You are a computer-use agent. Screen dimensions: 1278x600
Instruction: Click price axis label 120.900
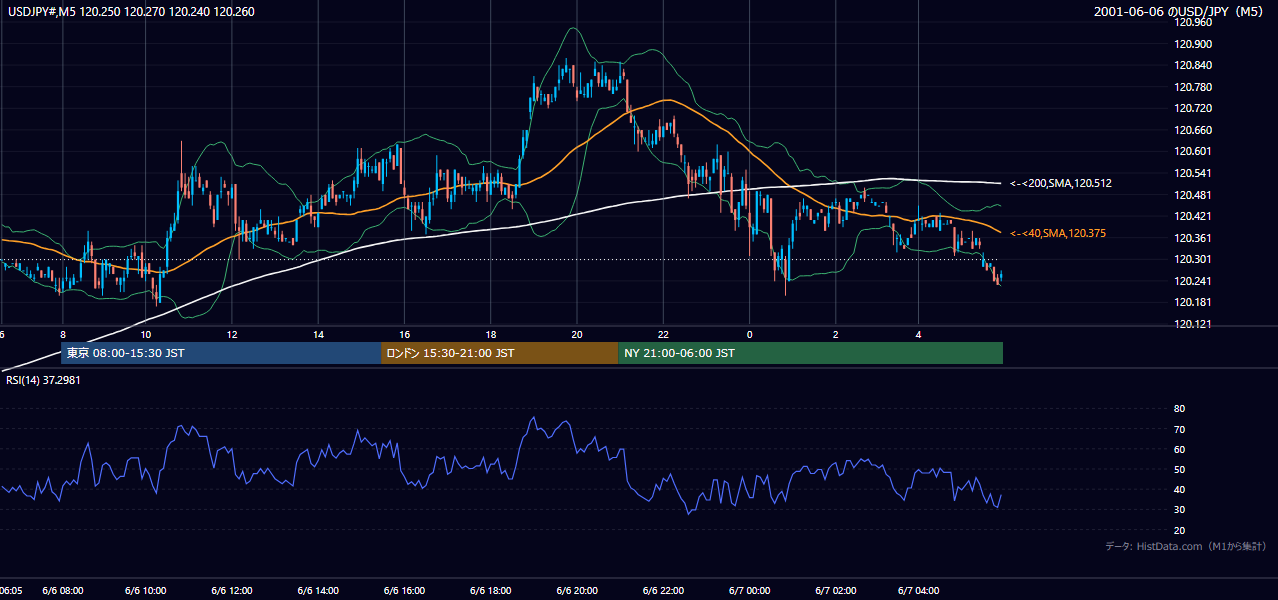tap(1193, 44)
